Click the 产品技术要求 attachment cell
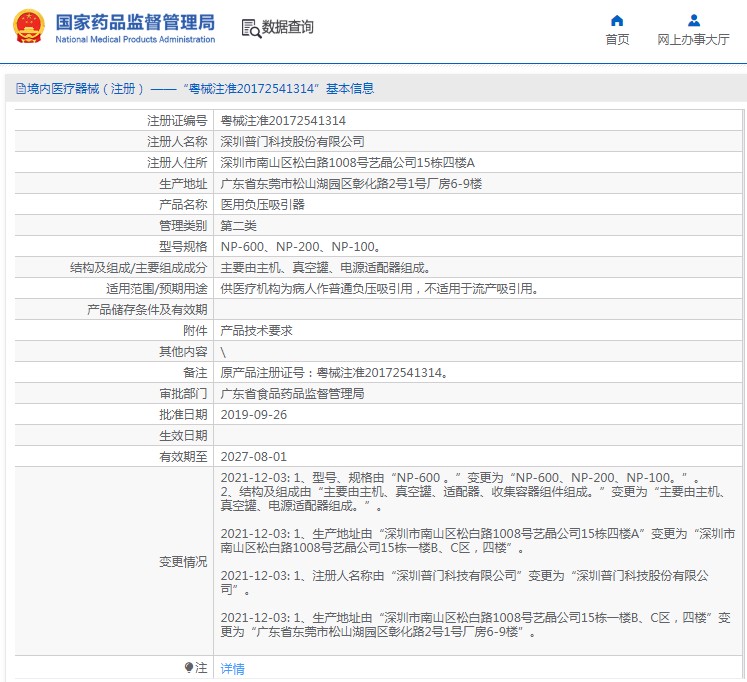 point(256,330)
